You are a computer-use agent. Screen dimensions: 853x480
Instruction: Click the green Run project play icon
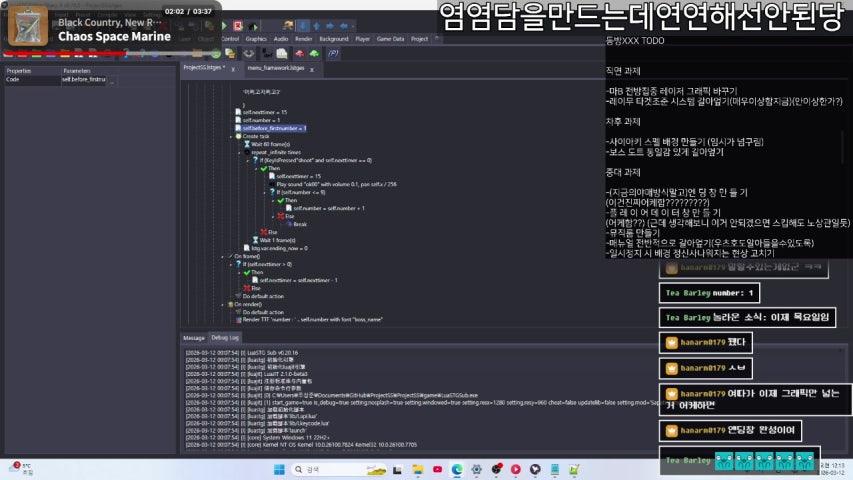224,26
